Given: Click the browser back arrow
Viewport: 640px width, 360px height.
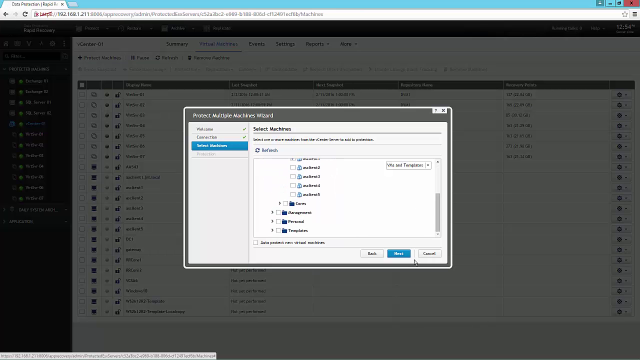Looking at the screenshot, I should pos(5,14).
